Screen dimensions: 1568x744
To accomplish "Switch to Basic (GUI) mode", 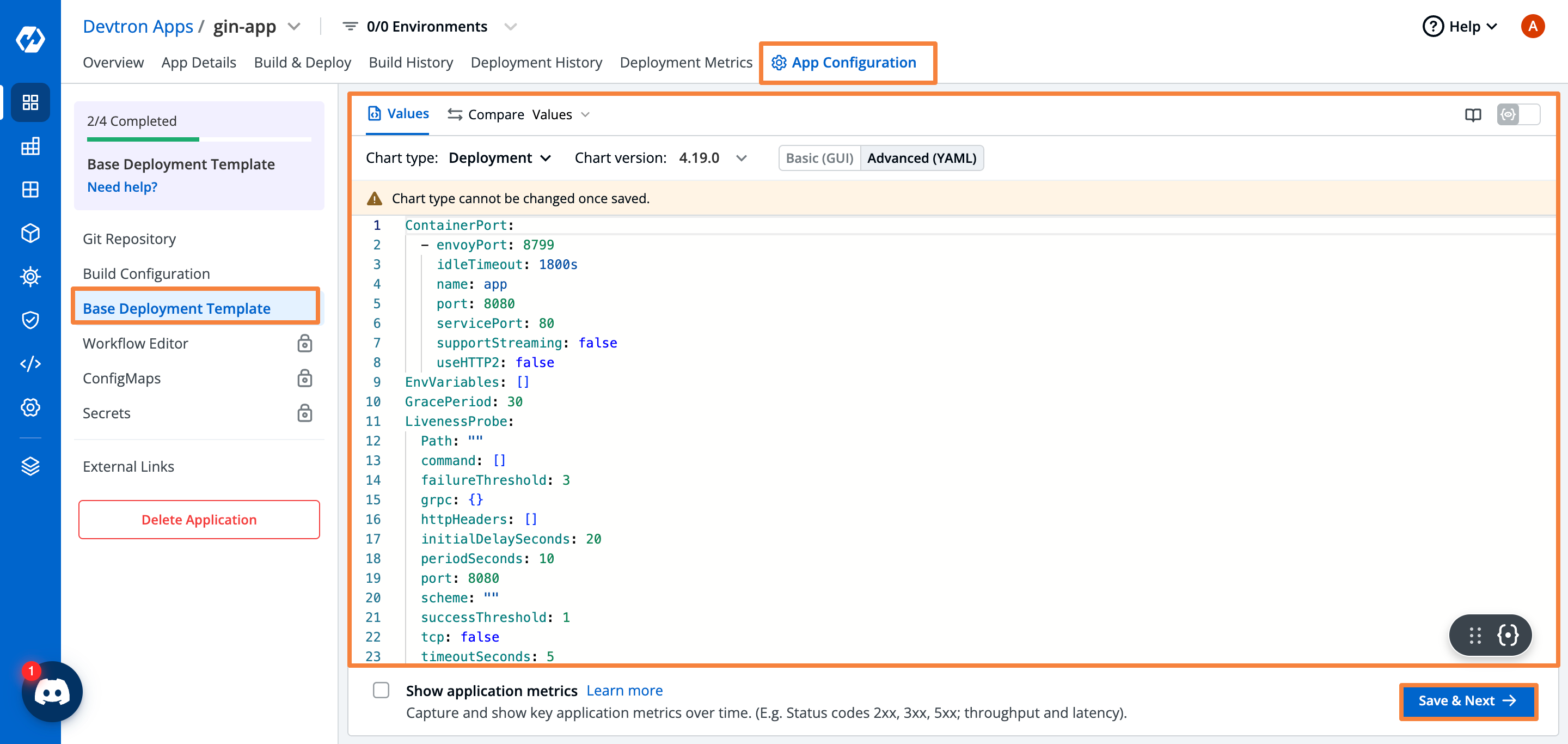I will click(x=819, y=158).
